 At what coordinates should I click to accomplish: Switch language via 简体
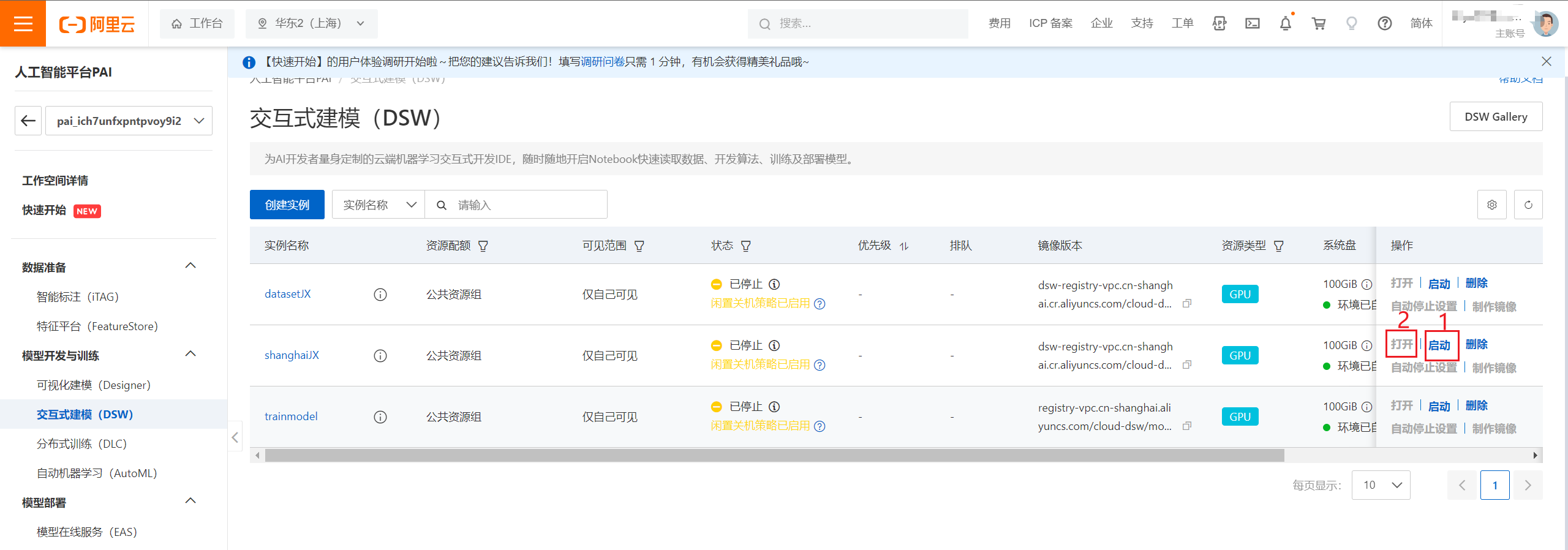click(x=1421, y=23)
